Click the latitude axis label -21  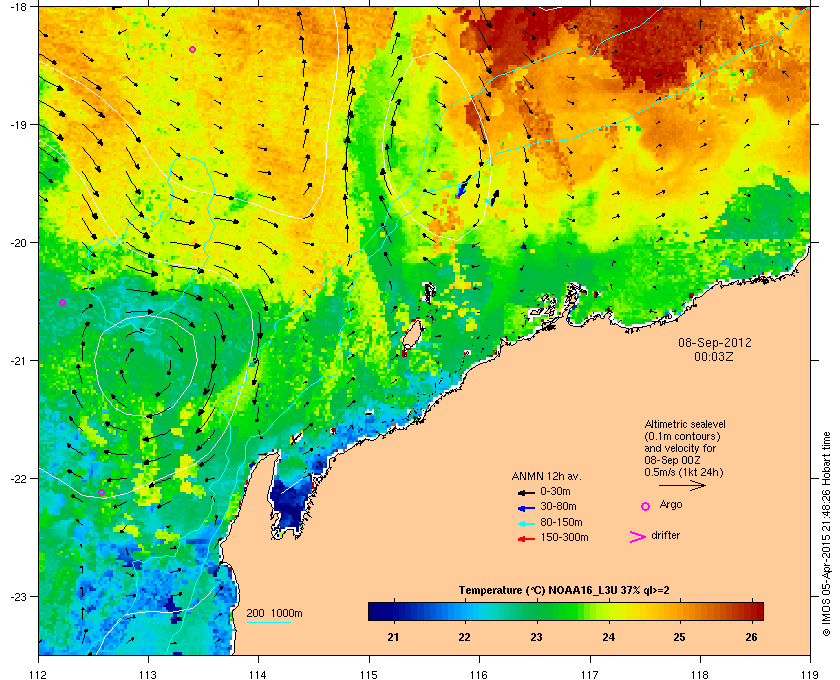[x=19, y=361]
